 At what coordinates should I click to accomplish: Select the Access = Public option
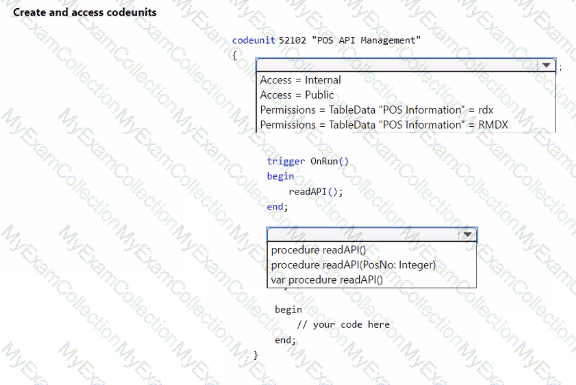coord(297,95)
